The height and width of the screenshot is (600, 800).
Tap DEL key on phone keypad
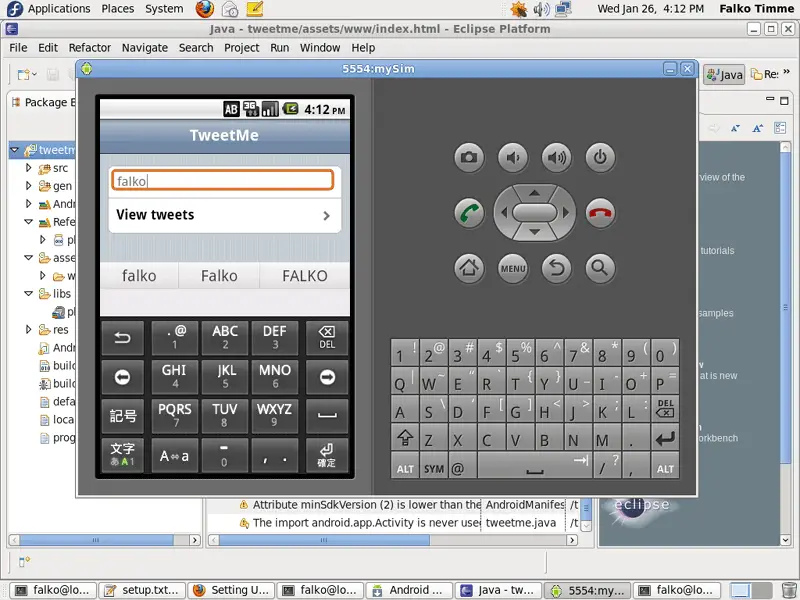(x=327, y=338)
